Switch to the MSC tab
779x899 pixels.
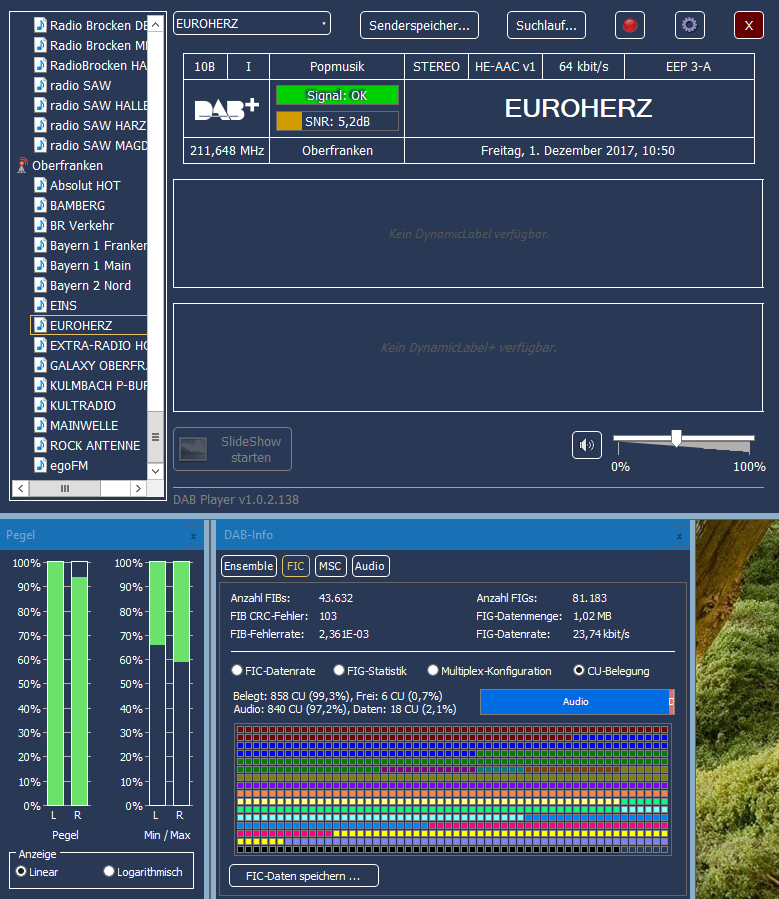tap(330, 566)
